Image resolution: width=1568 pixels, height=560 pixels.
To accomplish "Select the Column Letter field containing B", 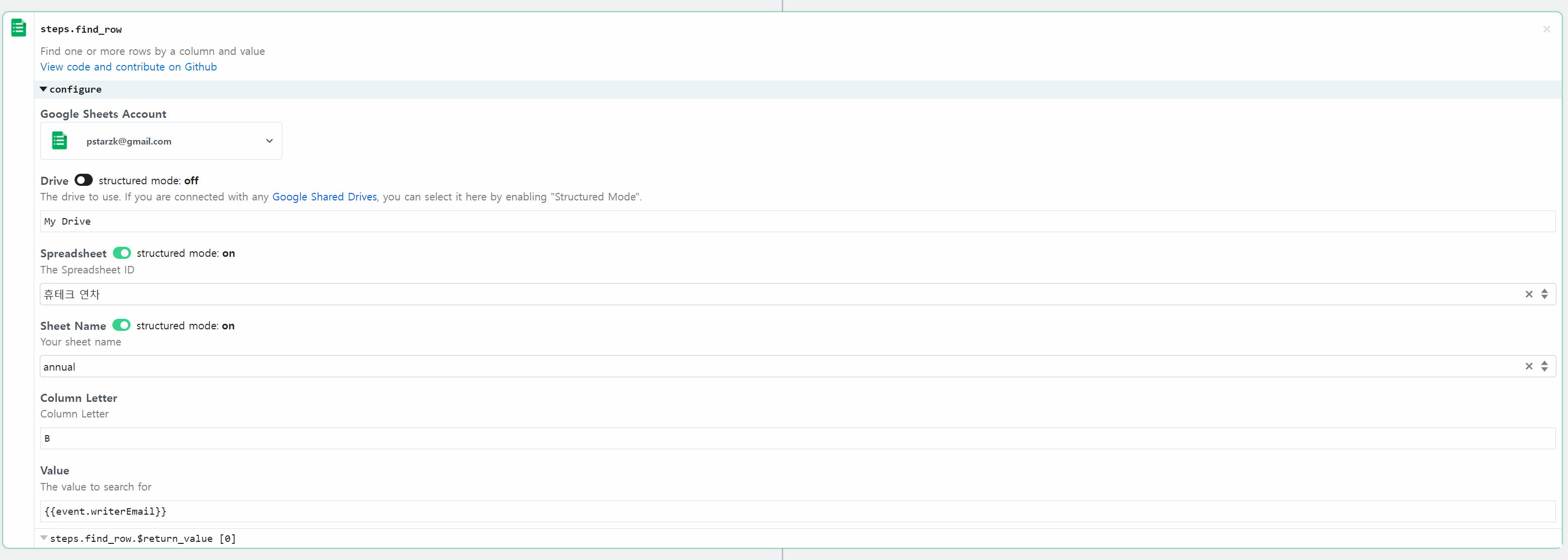I will (x=365, y=438).
